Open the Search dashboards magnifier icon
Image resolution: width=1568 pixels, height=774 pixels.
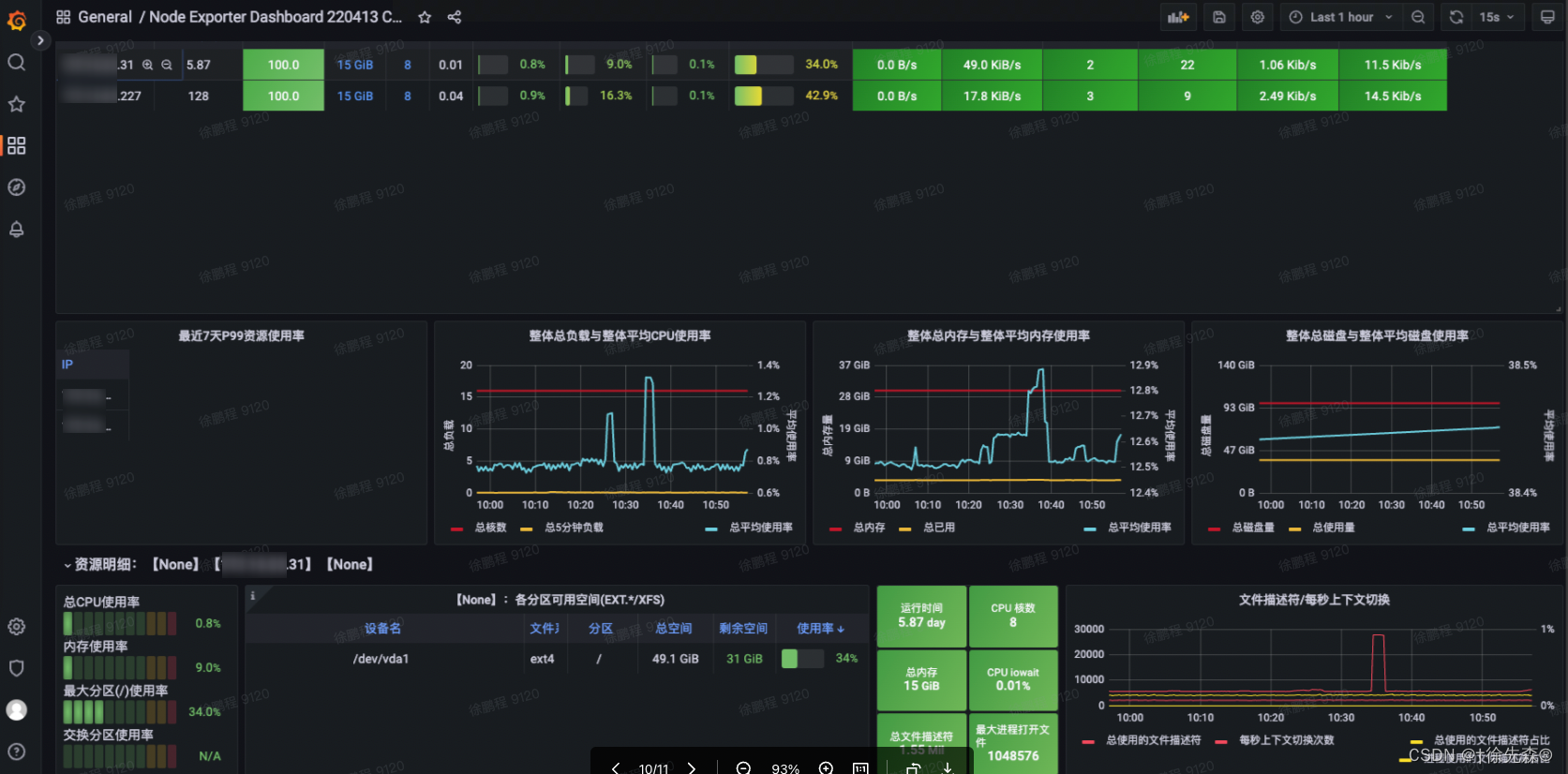(16, 63)
